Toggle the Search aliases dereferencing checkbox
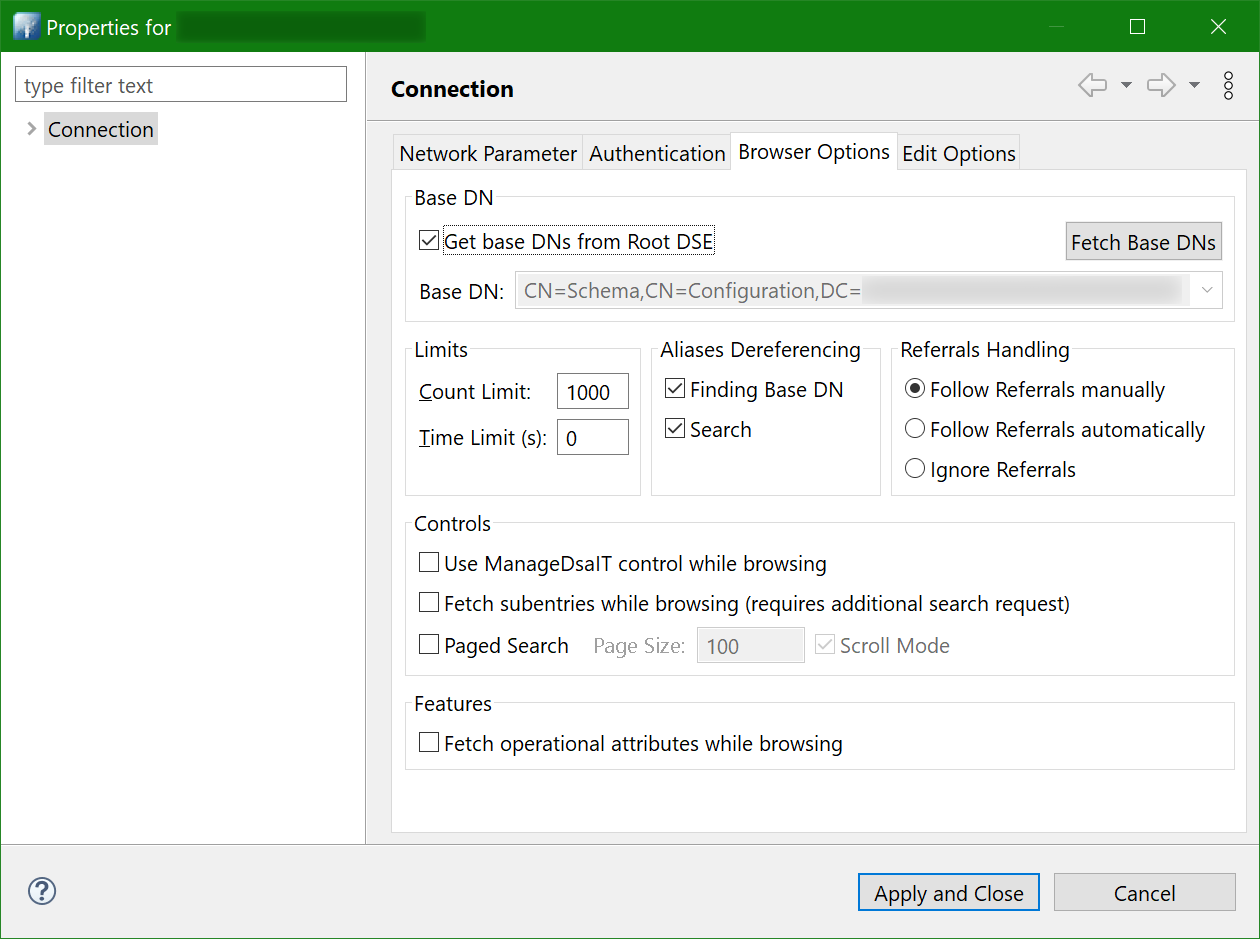 [x=675, y=429]
